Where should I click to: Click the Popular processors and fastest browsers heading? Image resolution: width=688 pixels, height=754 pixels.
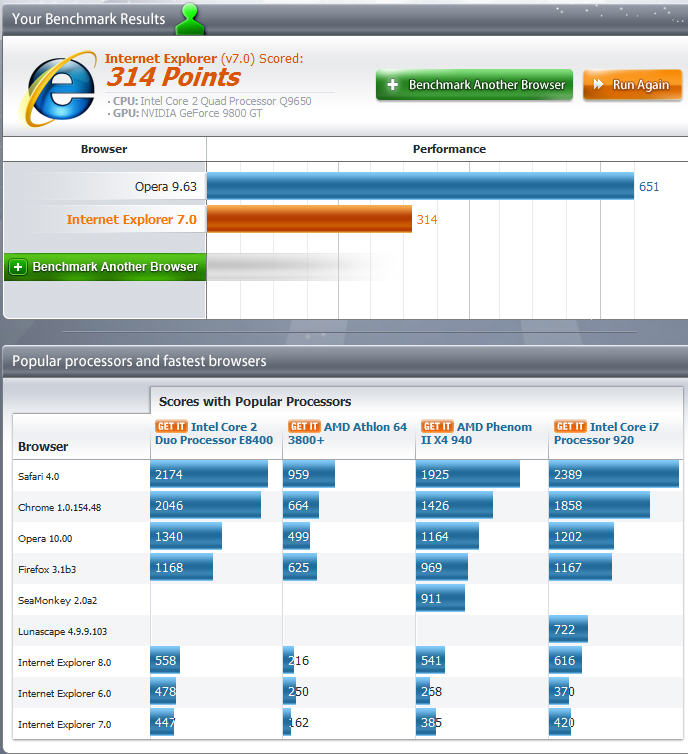tap(139, 361)
